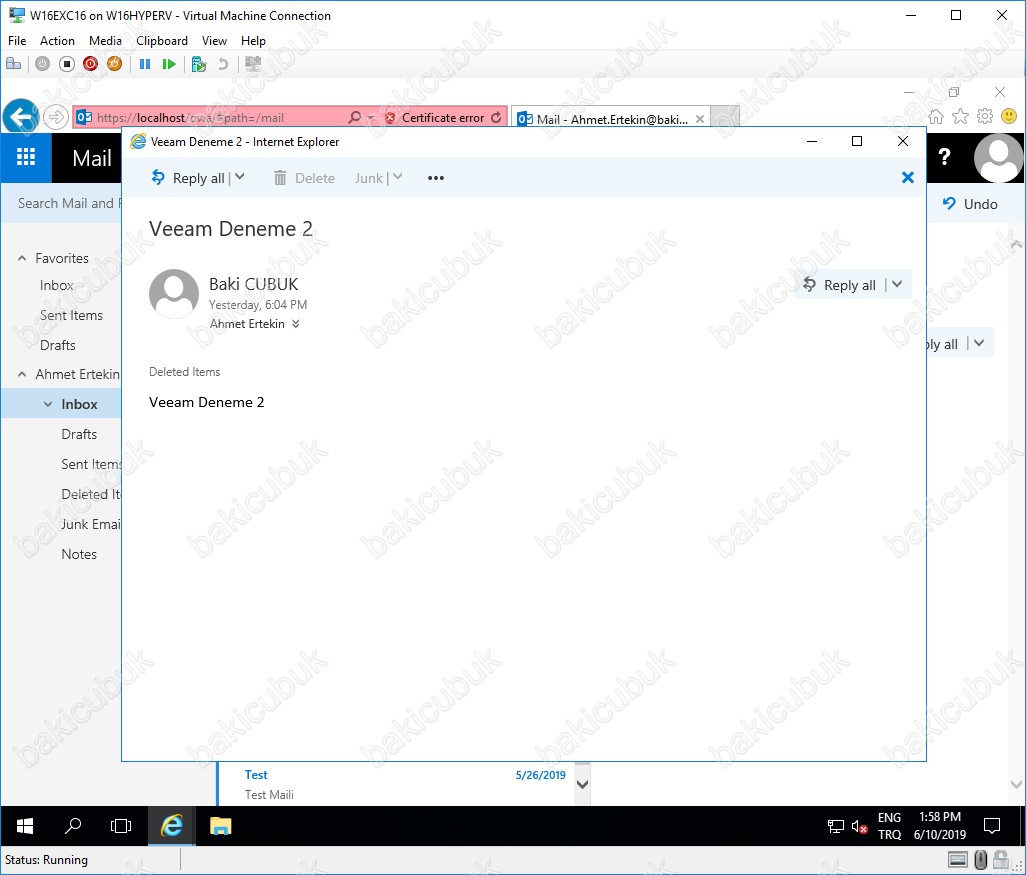This screenshot has height=875, width=1026.
Task: Click the down arrow below the message list
Action: click(x=582, y=784)
